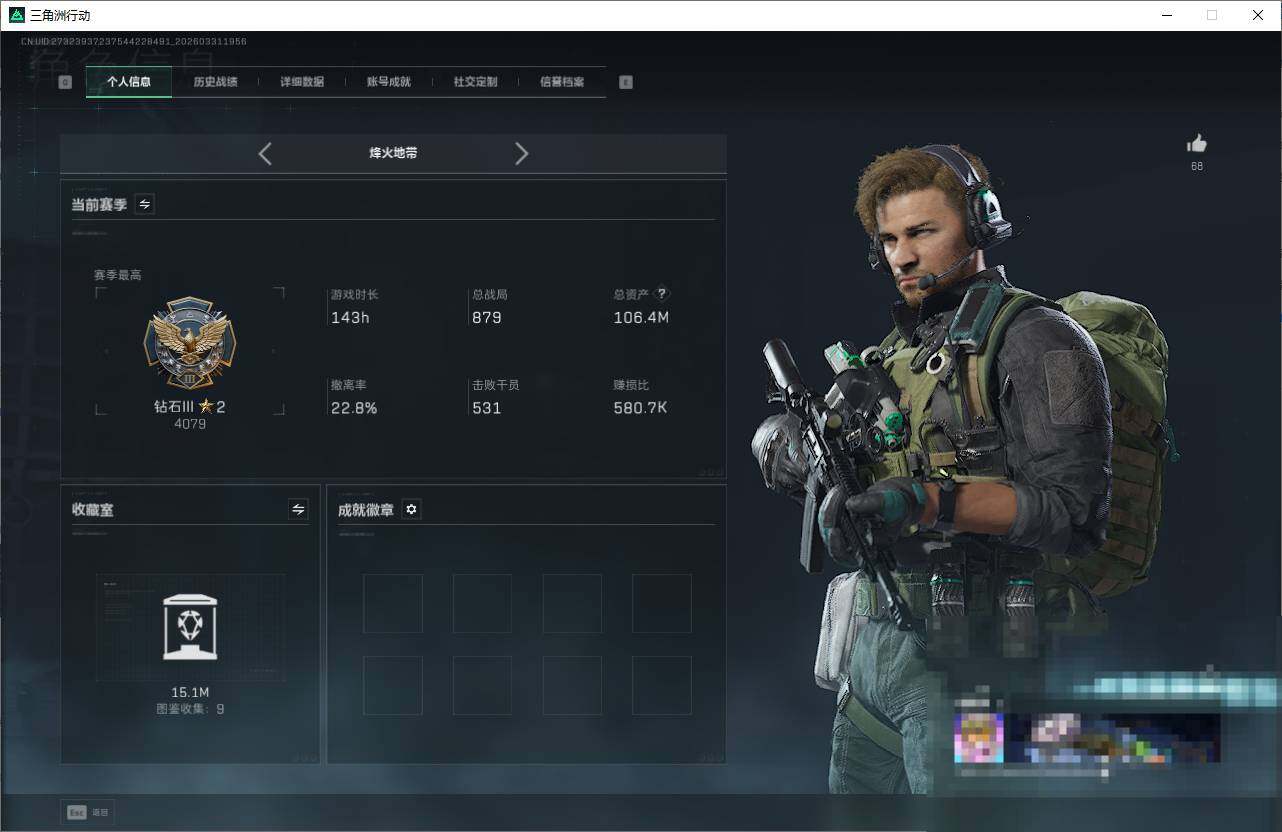
Task: Click the 赚损比 label
Action: (631, 385)
